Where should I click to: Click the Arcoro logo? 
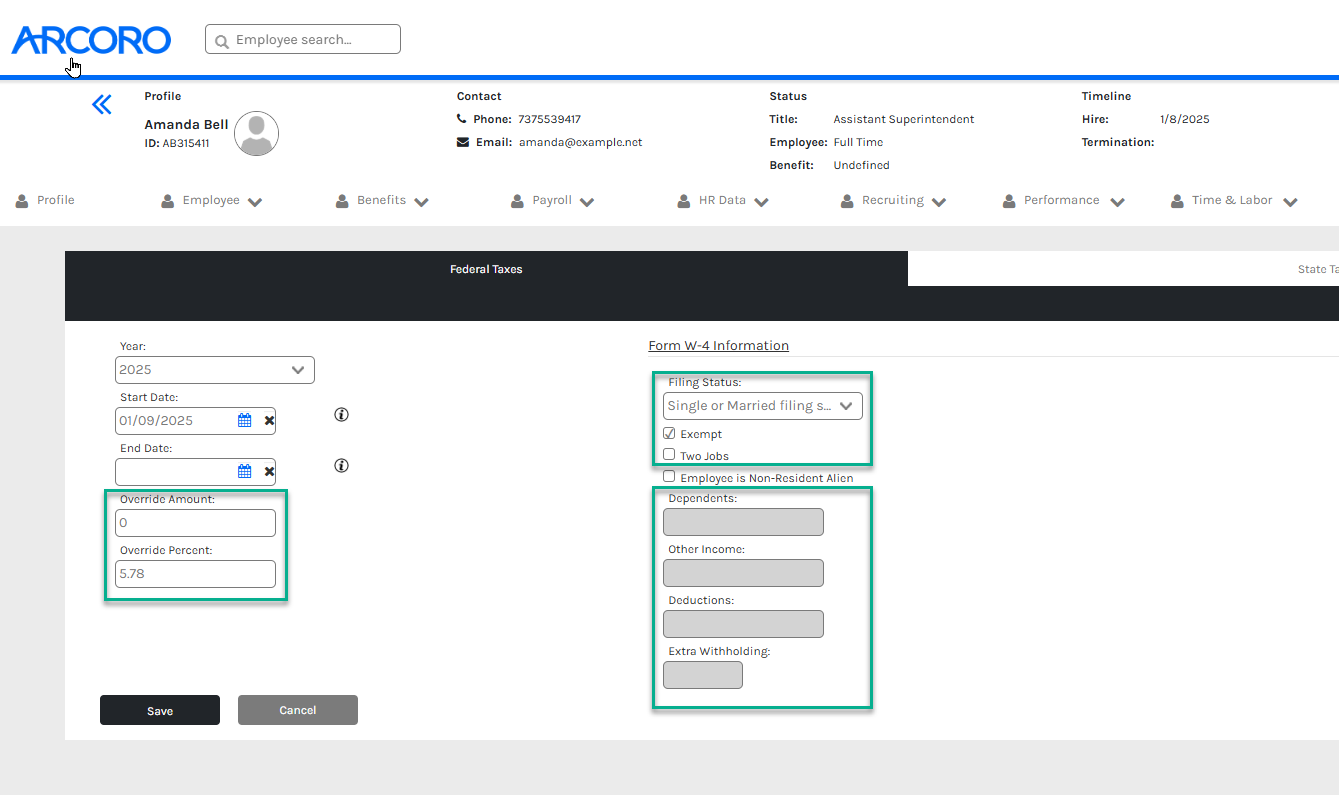pos(91,40)
